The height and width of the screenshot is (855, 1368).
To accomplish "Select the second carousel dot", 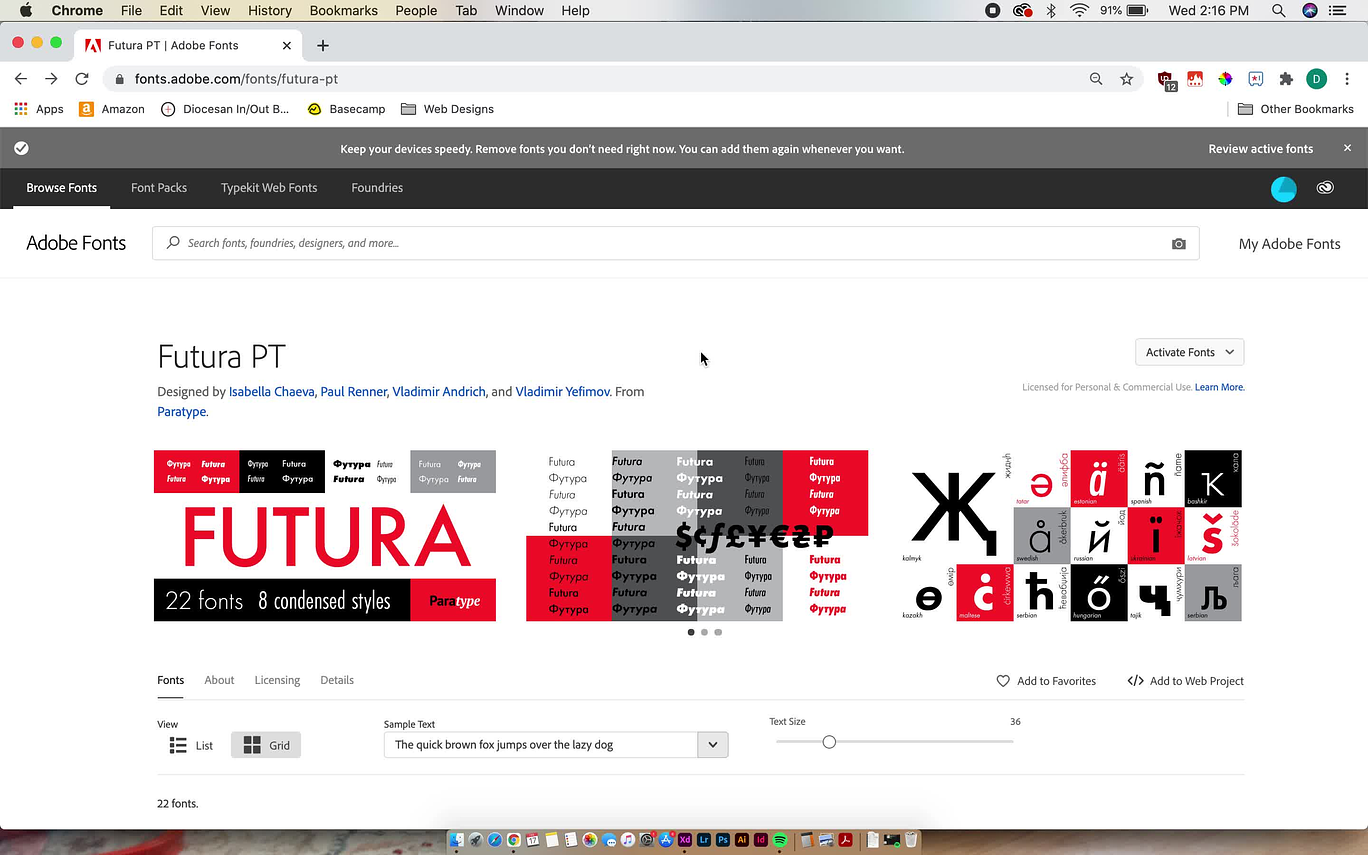I will [x=704, y=632].
